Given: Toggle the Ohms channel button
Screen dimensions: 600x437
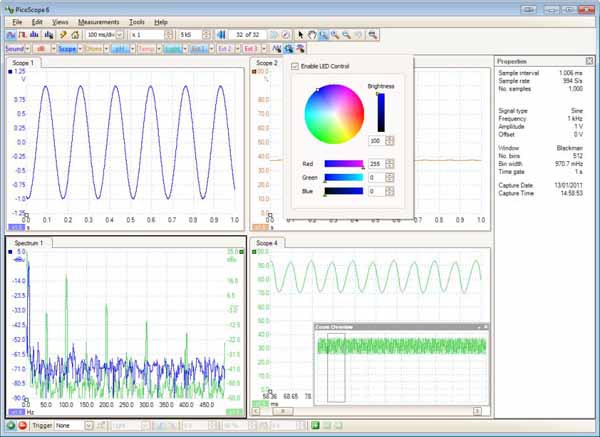Looking at the screenshot, I should click(x=93, y=49).
